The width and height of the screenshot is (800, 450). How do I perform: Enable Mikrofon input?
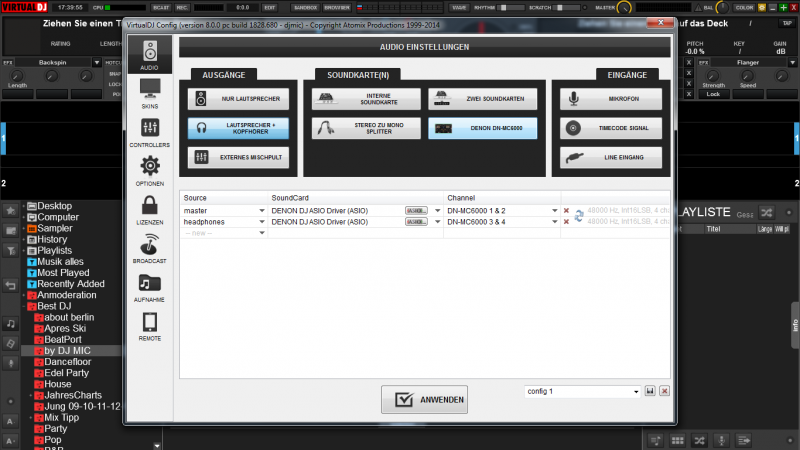tap(611, 99)
